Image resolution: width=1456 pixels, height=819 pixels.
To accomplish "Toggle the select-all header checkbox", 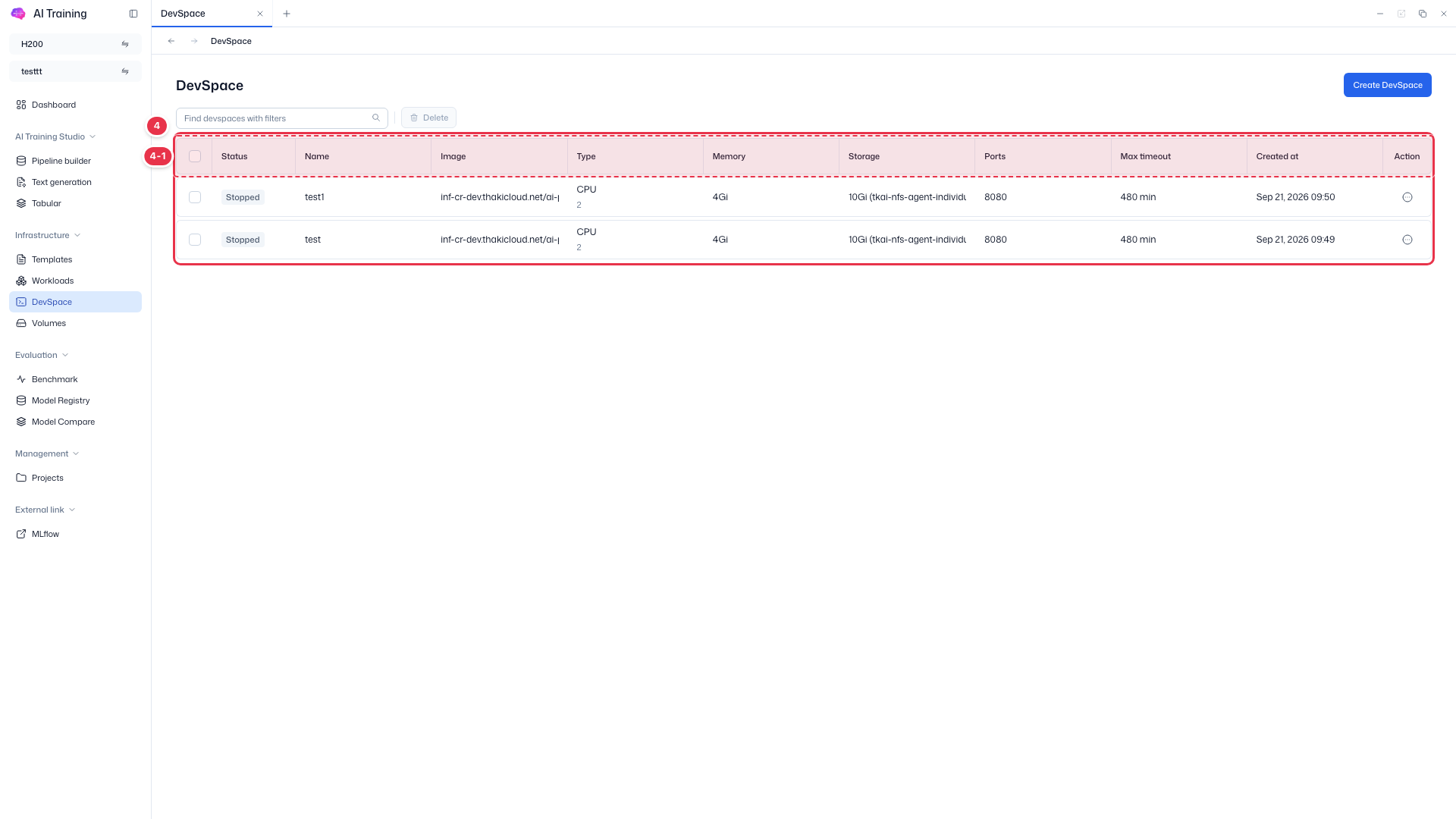I will pyautogui.click(x=195, y=156).
